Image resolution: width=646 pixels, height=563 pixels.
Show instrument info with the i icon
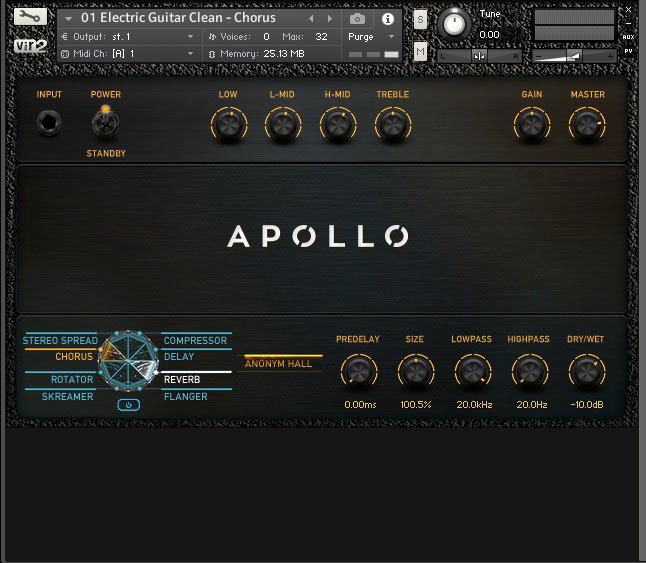tap(387, 19)
